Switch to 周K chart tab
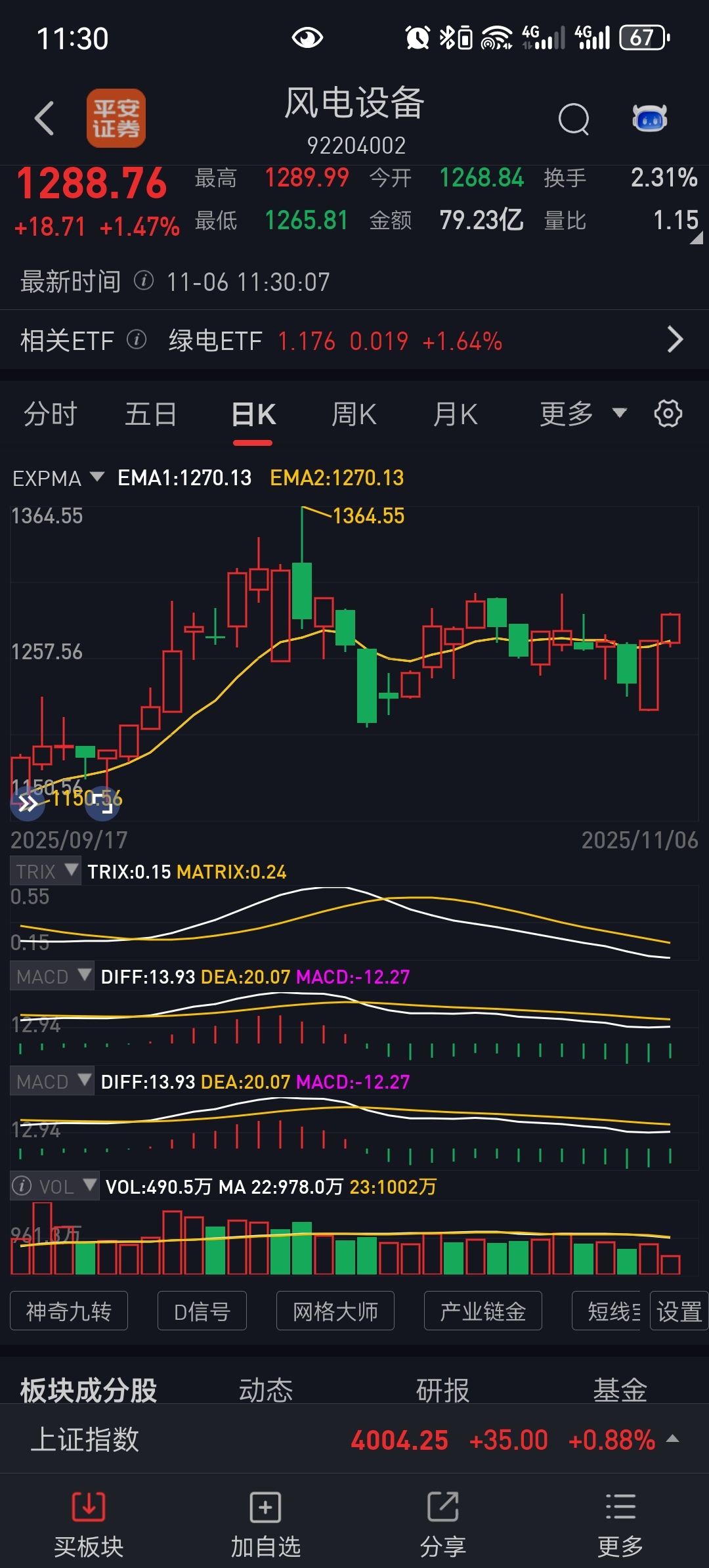 pyautogui.click(x=354, y=414)
